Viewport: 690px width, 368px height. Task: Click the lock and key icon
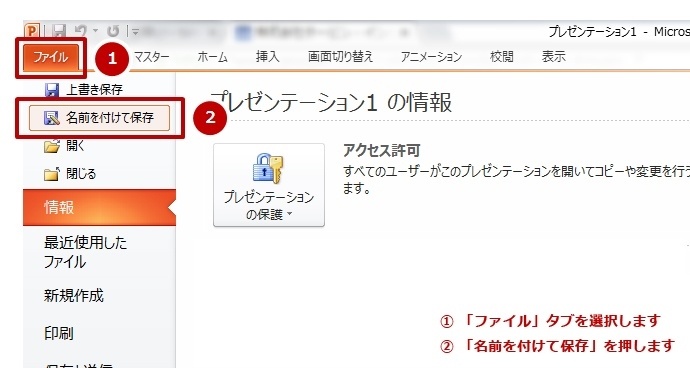pyautogui.click(x=268, y=168)
